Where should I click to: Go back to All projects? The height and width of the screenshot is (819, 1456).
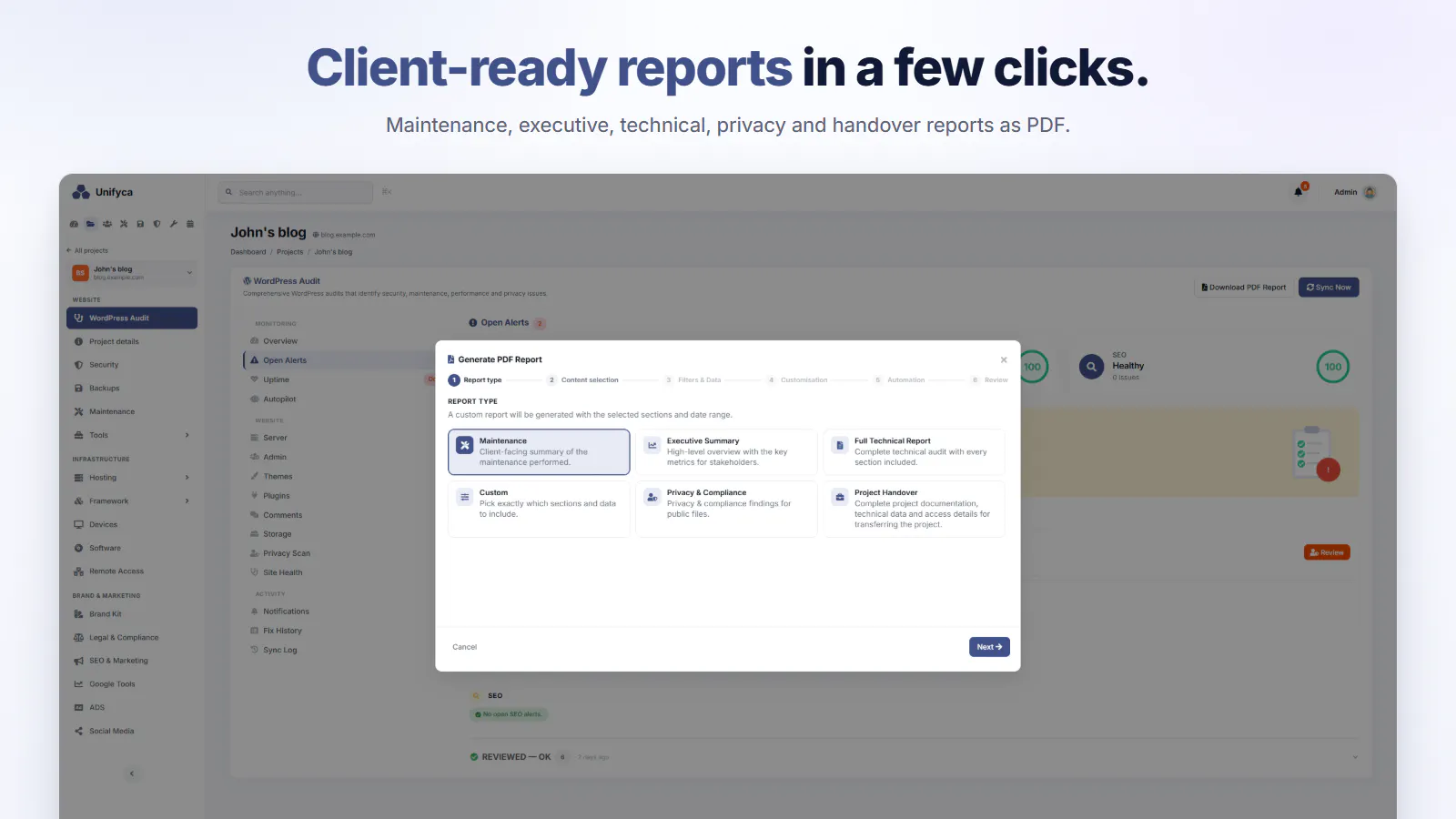pyautogui.click(x=87, y=250)
